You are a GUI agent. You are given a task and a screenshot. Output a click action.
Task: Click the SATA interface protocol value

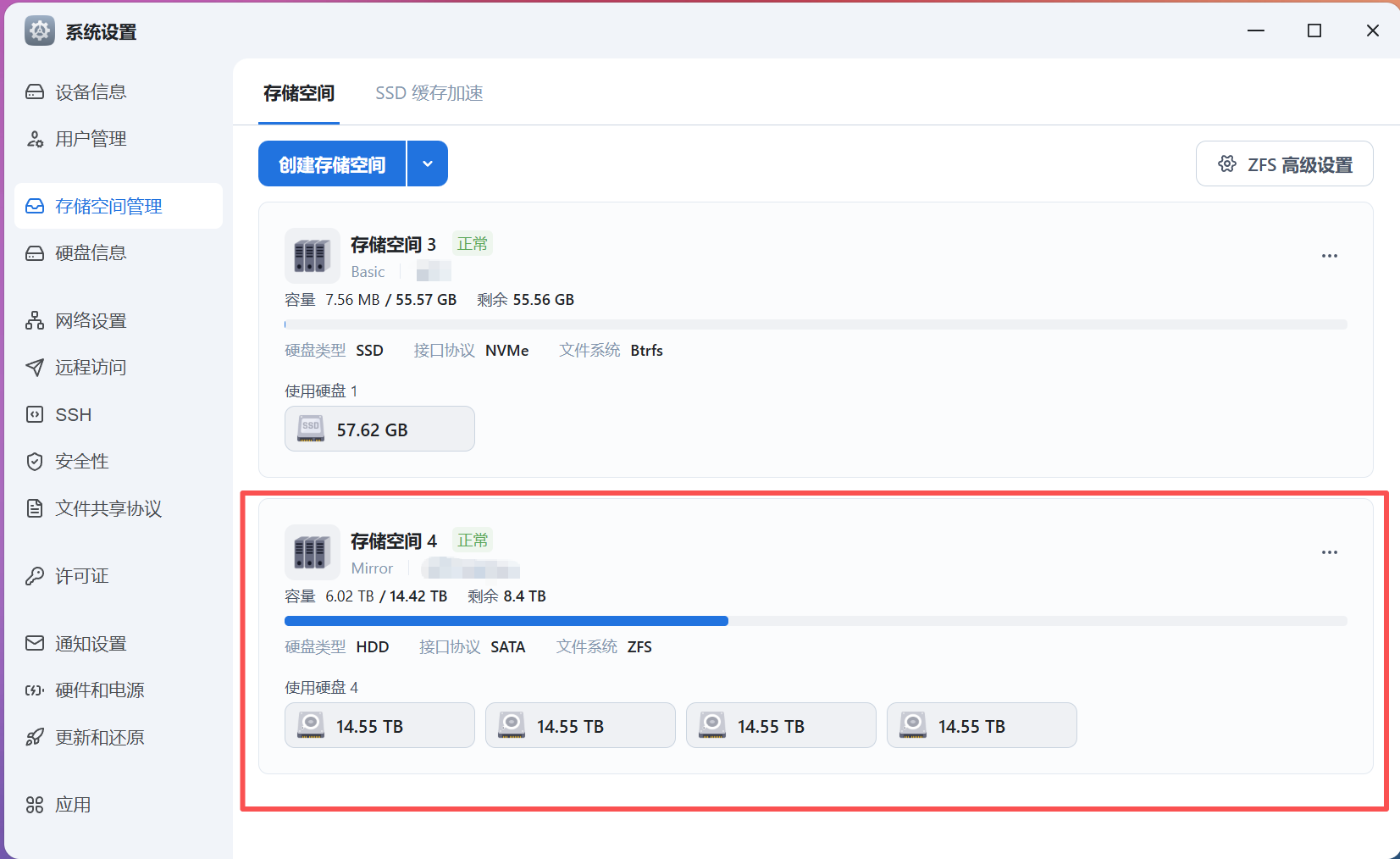(508, 647)
